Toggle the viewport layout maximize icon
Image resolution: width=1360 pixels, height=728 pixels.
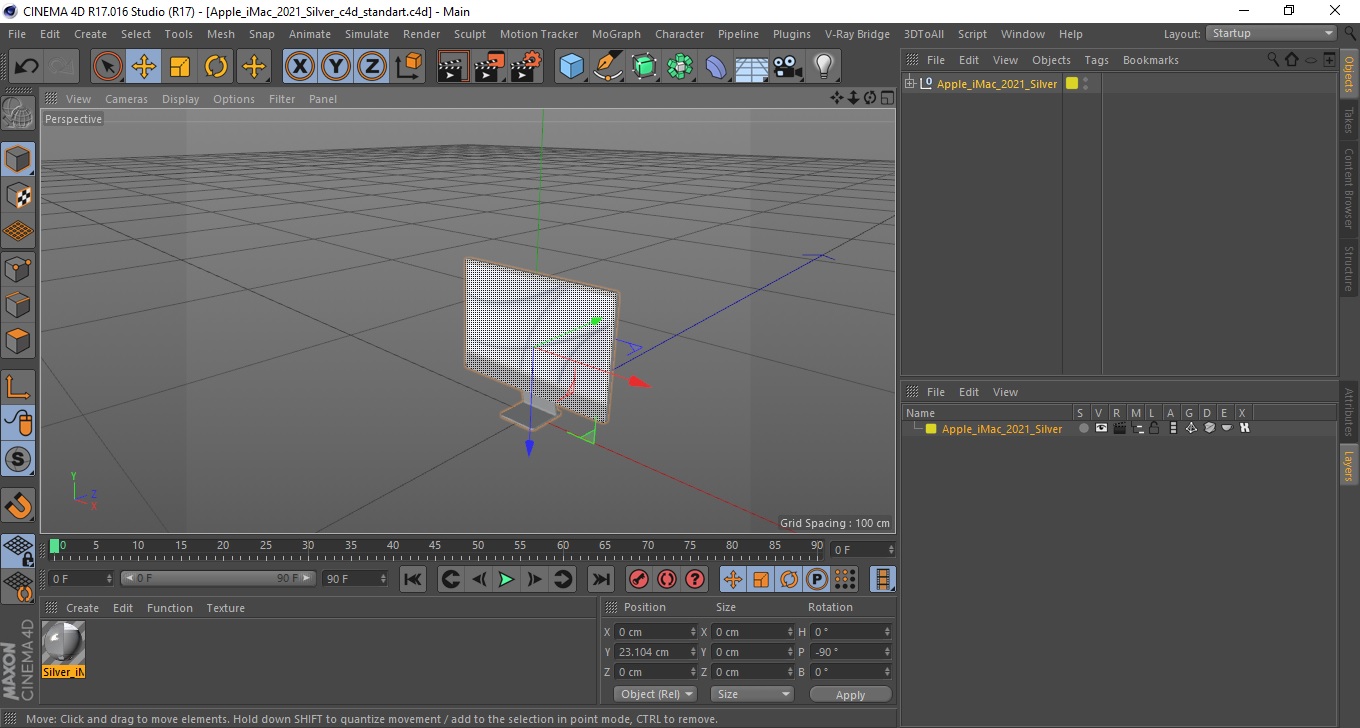click(x=887, y=98)
